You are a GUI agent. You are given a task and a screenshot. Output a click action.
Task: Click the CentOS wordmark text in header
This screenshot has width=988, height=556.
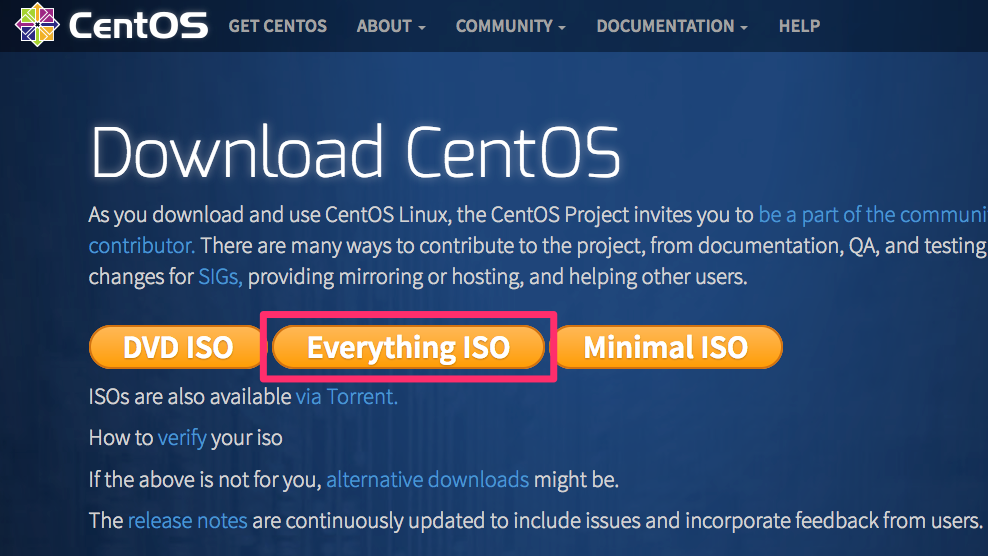pos(138,25)
